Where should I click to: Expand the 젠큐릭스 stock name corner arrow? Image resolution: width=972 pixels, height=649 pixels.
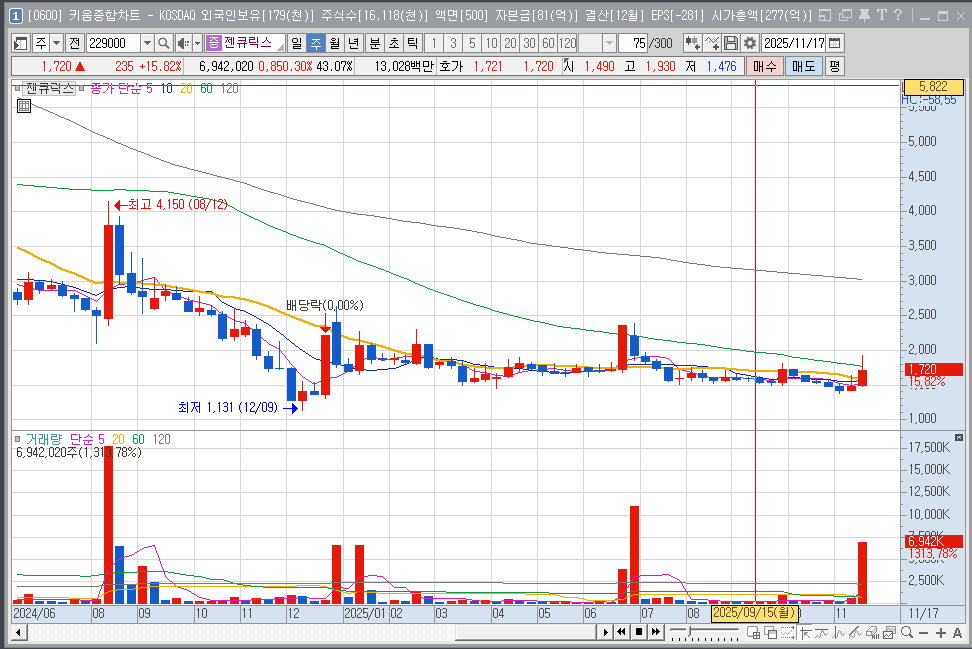tap(281, 46)
